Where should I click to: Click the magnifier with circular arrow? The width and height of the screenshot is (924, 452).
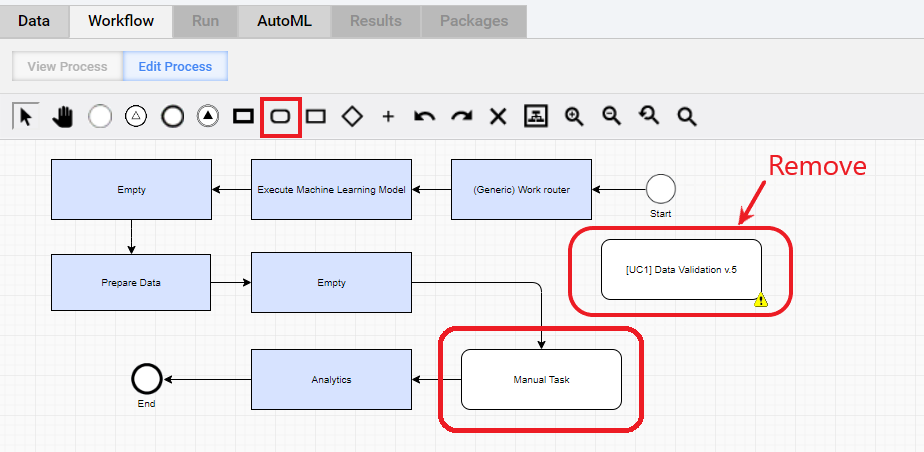click(x=649, y=117)
